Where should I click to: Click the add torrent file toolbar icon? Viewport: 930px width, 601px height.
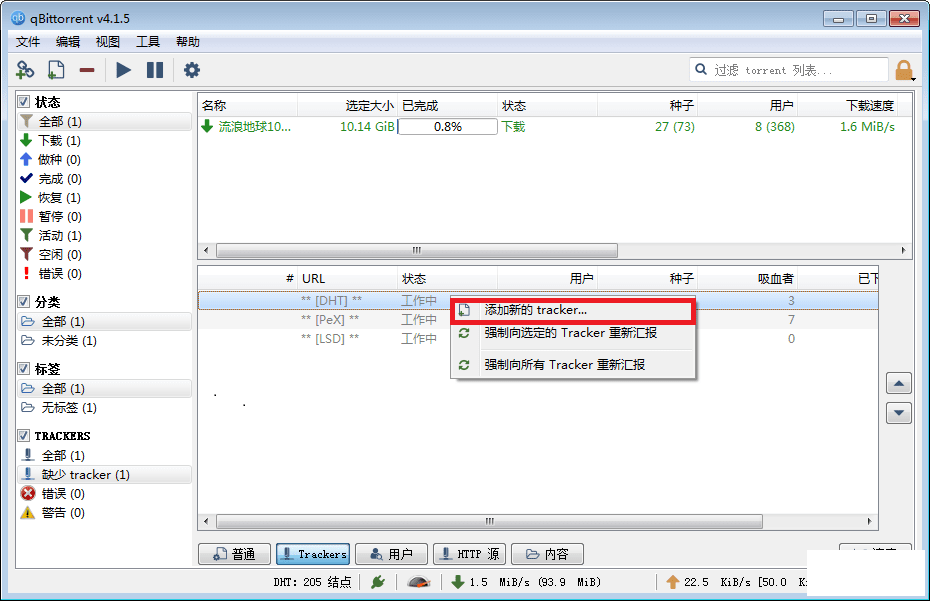(x=56, y=70)
